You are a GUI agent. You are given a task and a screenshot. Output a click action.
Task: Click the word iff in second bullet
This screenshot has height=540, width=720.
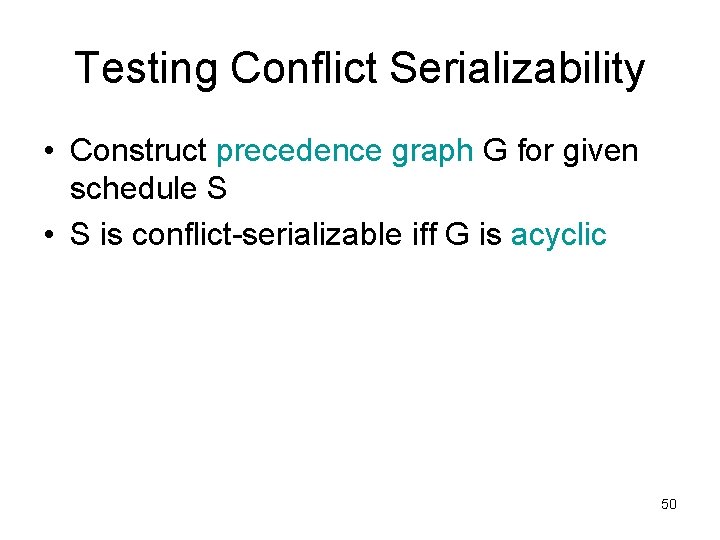click(x=423, y=234)
